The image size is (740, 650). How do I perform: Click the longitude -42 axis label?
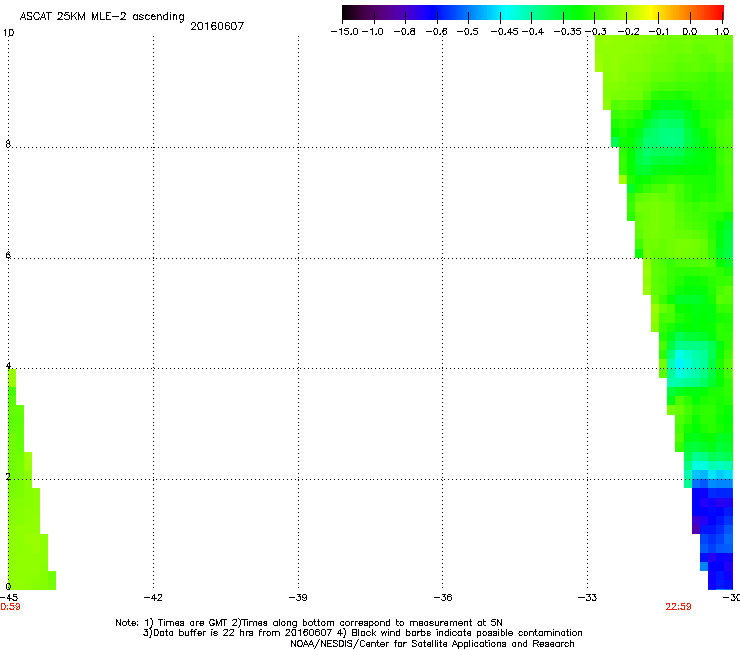[x=153, y=598]
